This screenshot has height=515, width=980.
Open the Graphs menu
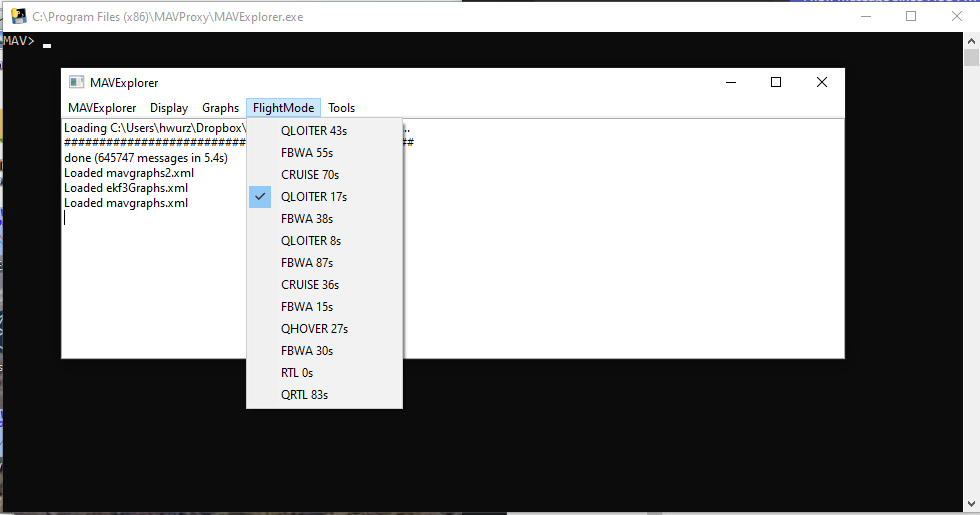click(x=220, y=108)
